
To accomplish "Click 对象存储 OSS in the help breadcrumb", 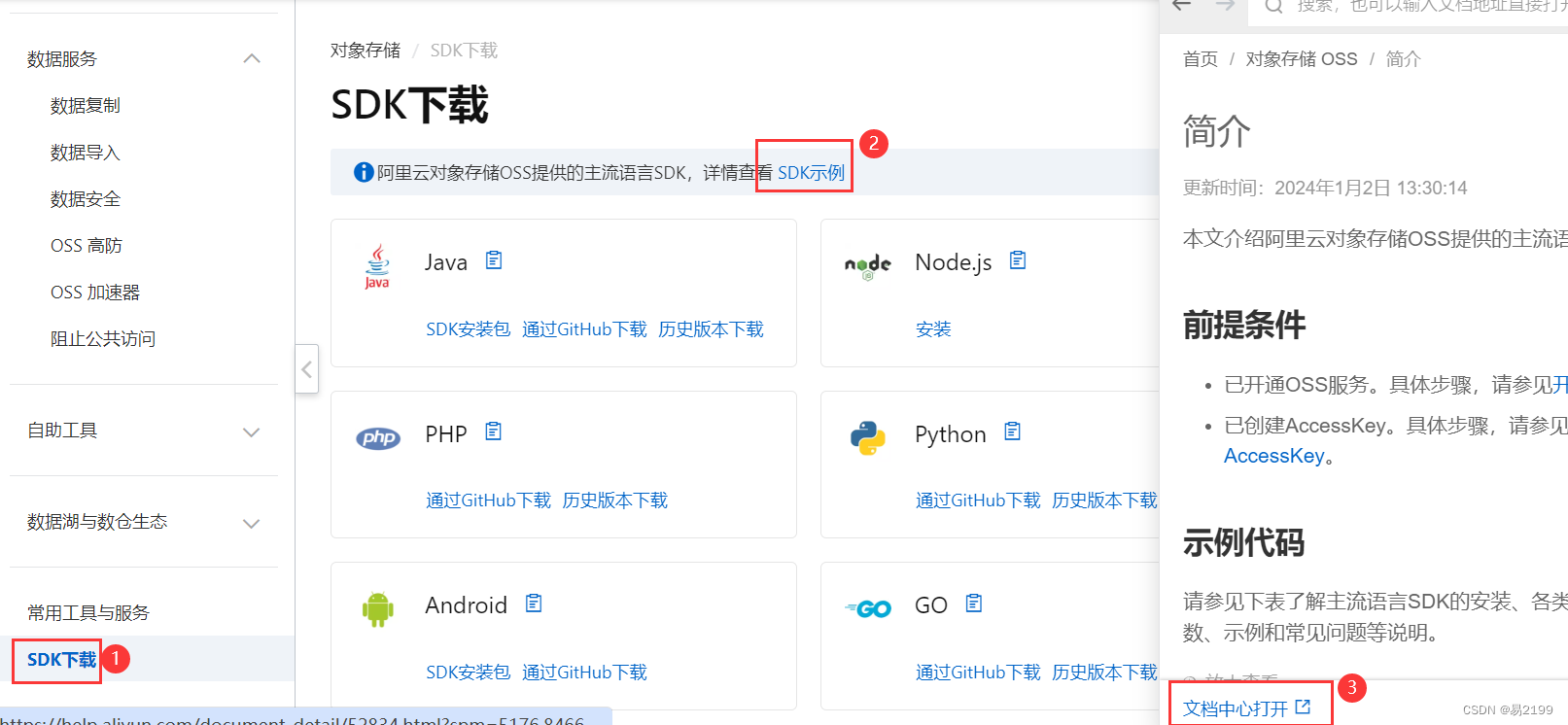I will [1302, 59].
